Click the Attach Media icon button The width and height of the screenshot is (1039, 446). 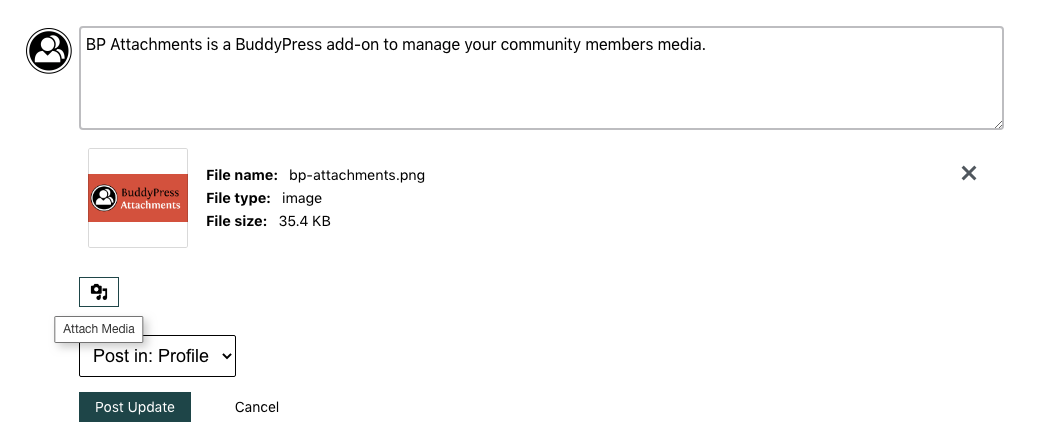click(x=99, y=292)
